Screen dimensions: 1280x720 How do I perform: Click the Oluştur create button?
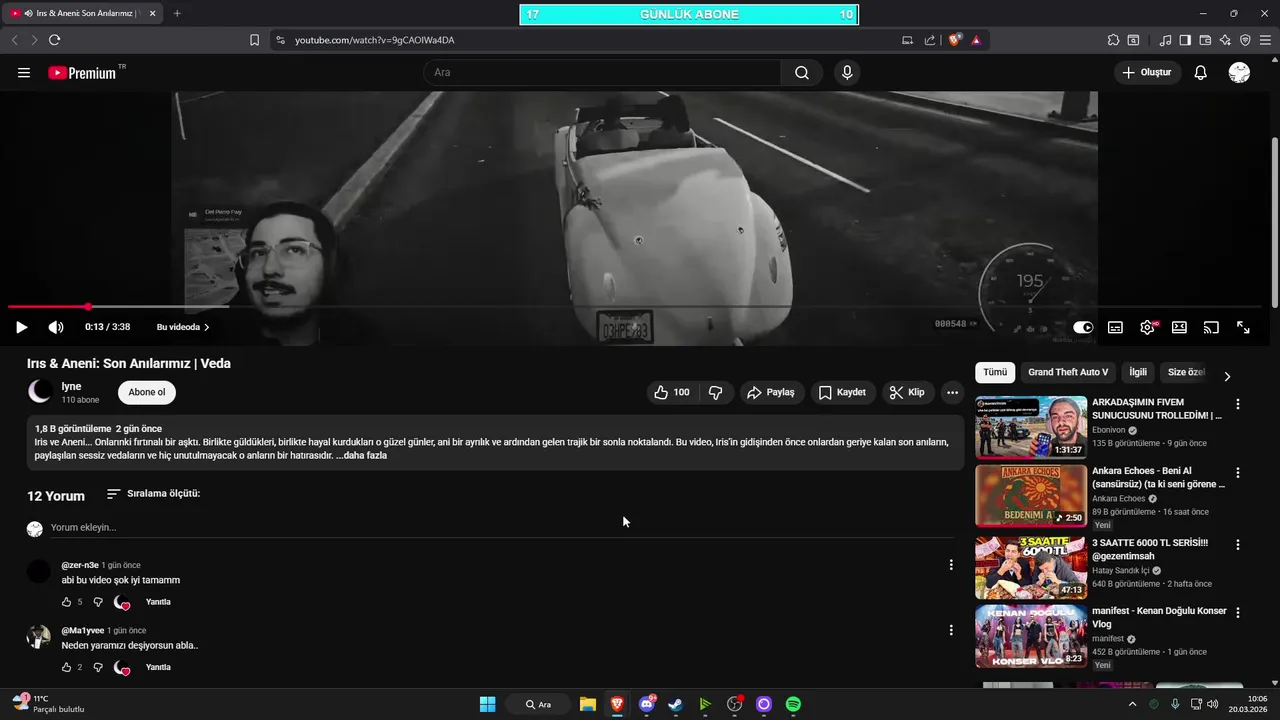point(1147,73)
